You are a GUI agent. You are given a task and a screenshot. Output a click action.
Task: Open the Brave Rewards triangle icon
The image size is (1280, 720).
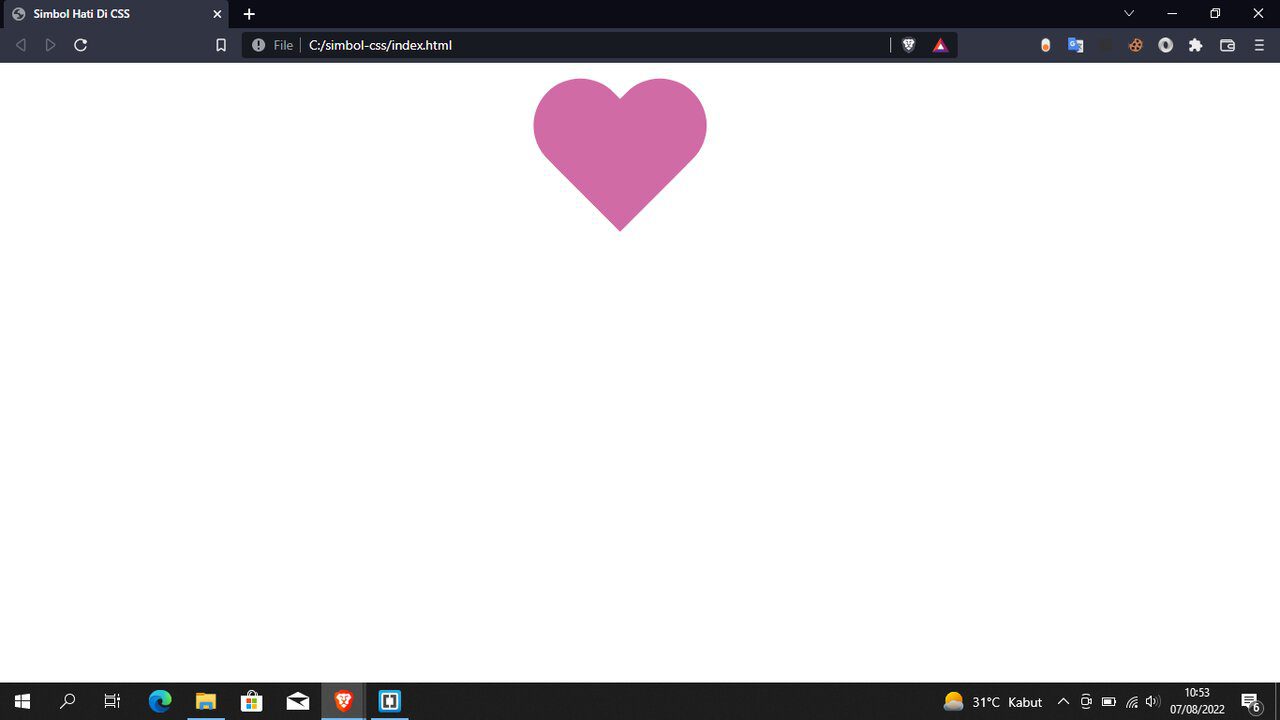coord(940,45)
